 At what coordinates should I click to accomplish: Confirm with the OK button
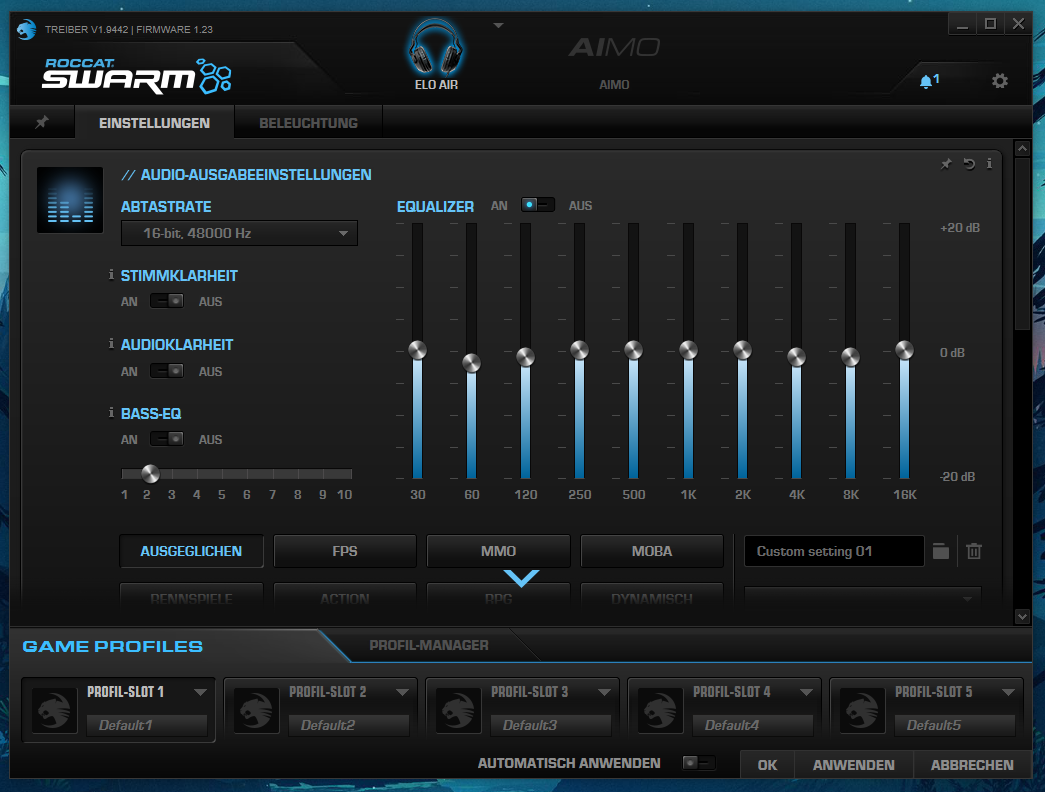click(x=767, y=765)
